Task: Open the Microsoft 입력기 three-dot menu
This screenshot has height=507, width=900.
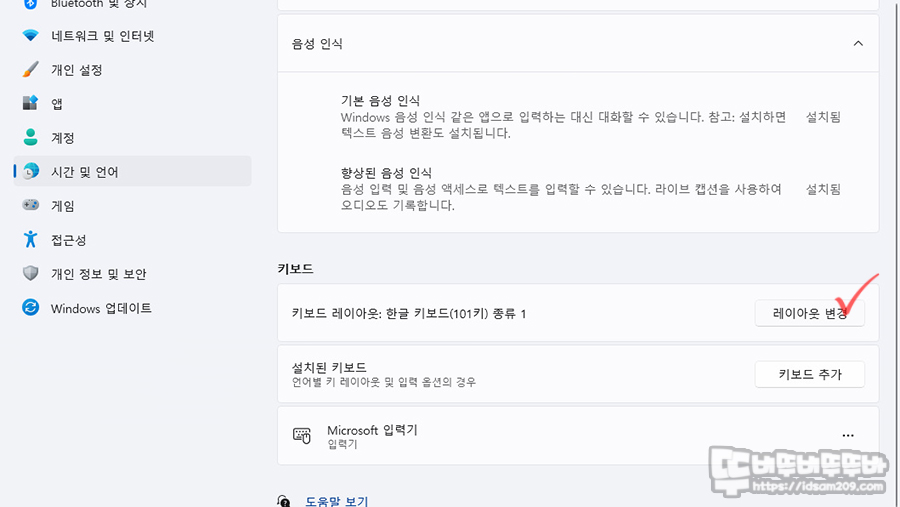Action: click(848, 436)
